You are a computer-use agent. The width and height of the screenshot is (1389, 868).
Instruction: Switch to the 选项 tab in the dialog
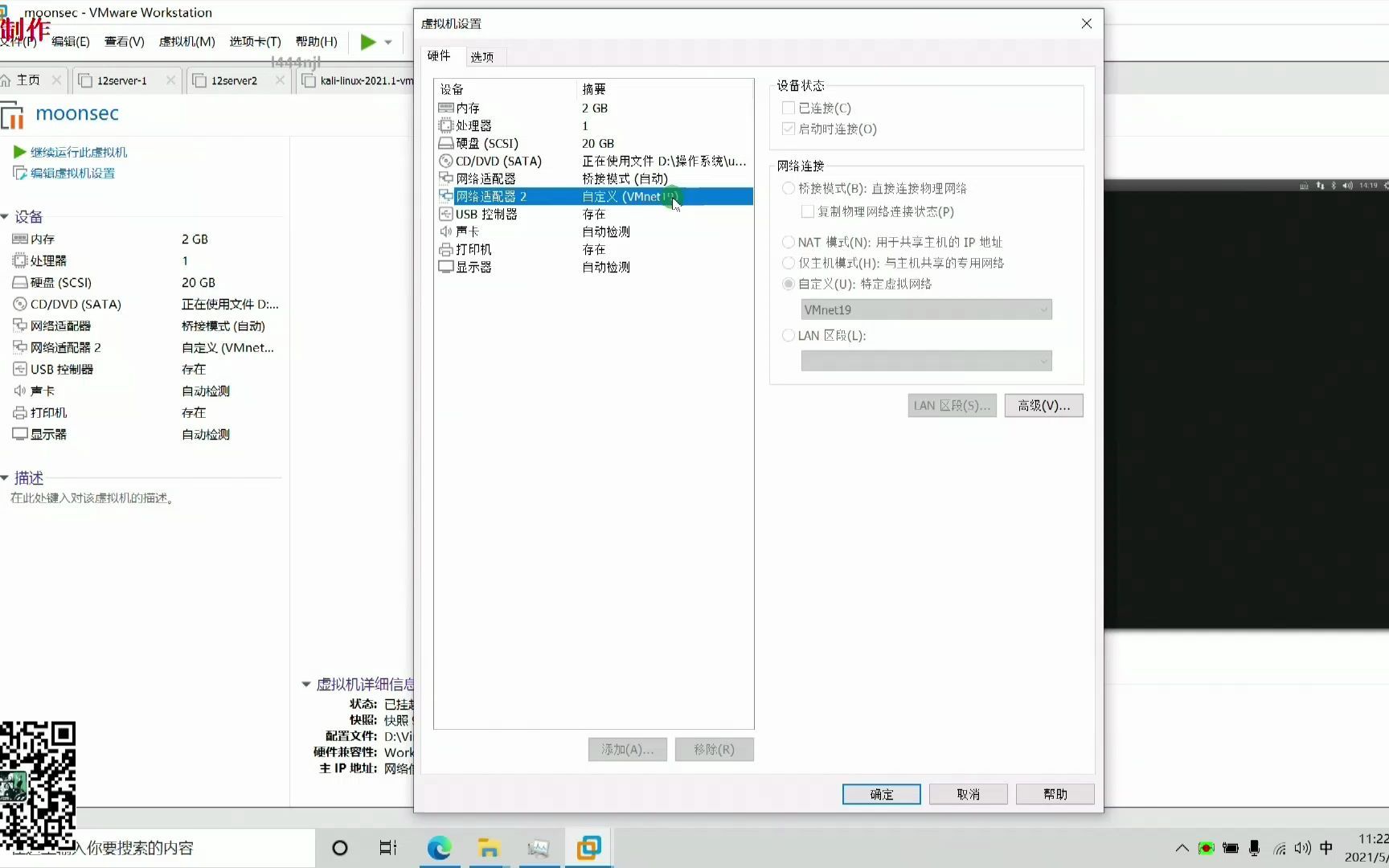tap(482, 57)
